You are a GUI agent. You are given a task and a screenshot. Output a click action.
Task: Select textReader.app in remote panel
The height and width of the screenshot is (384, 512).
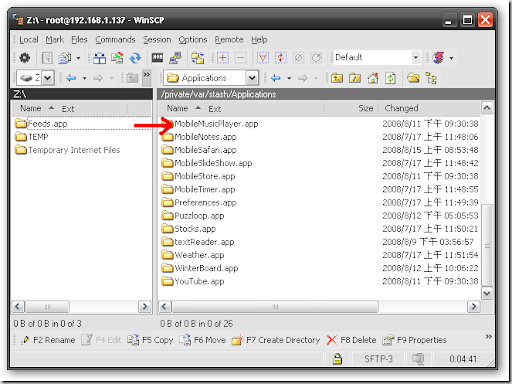tap(198, 242)
